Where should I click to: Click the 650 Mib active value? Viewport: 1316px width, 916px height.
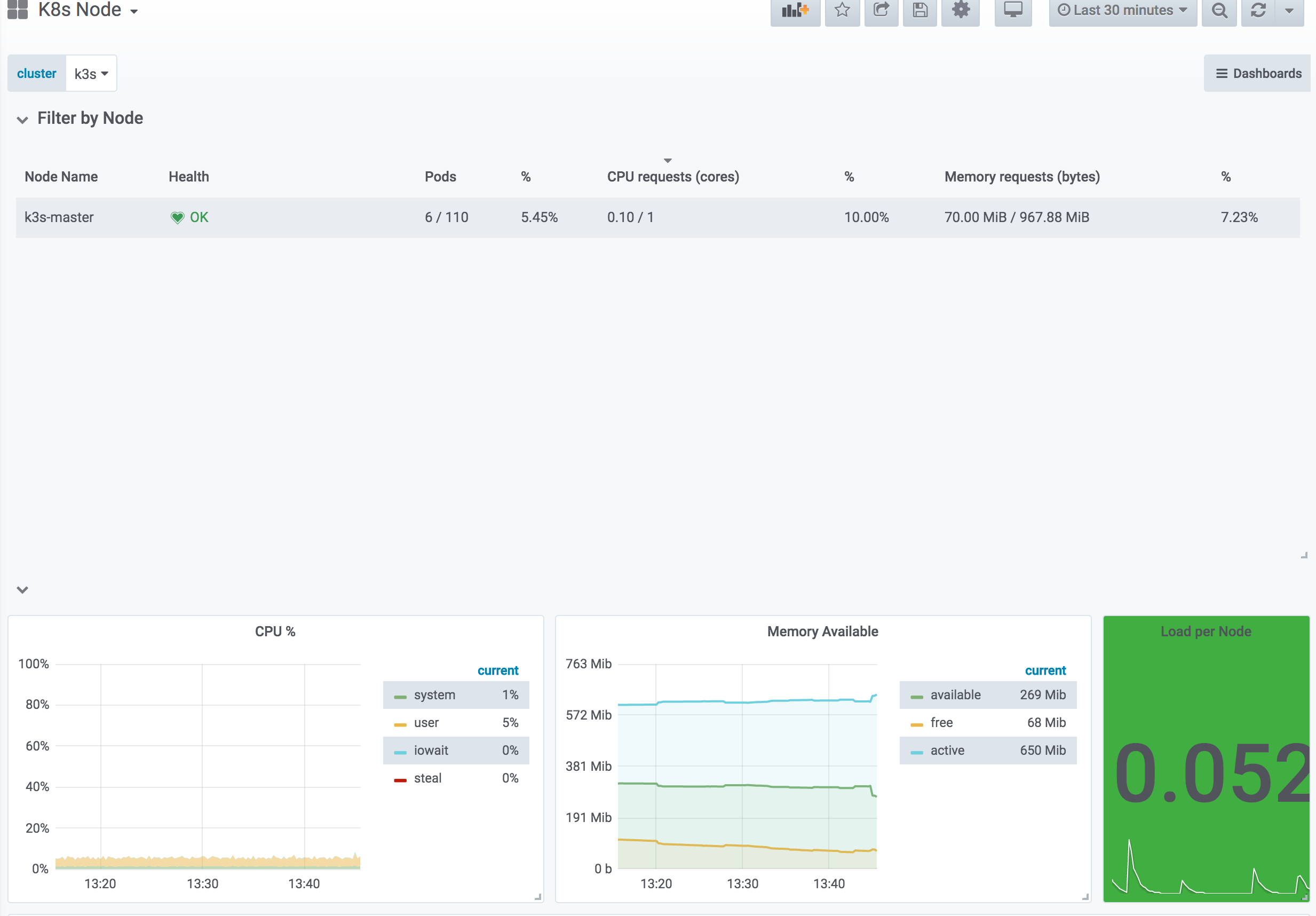(x=1043, y=751)
